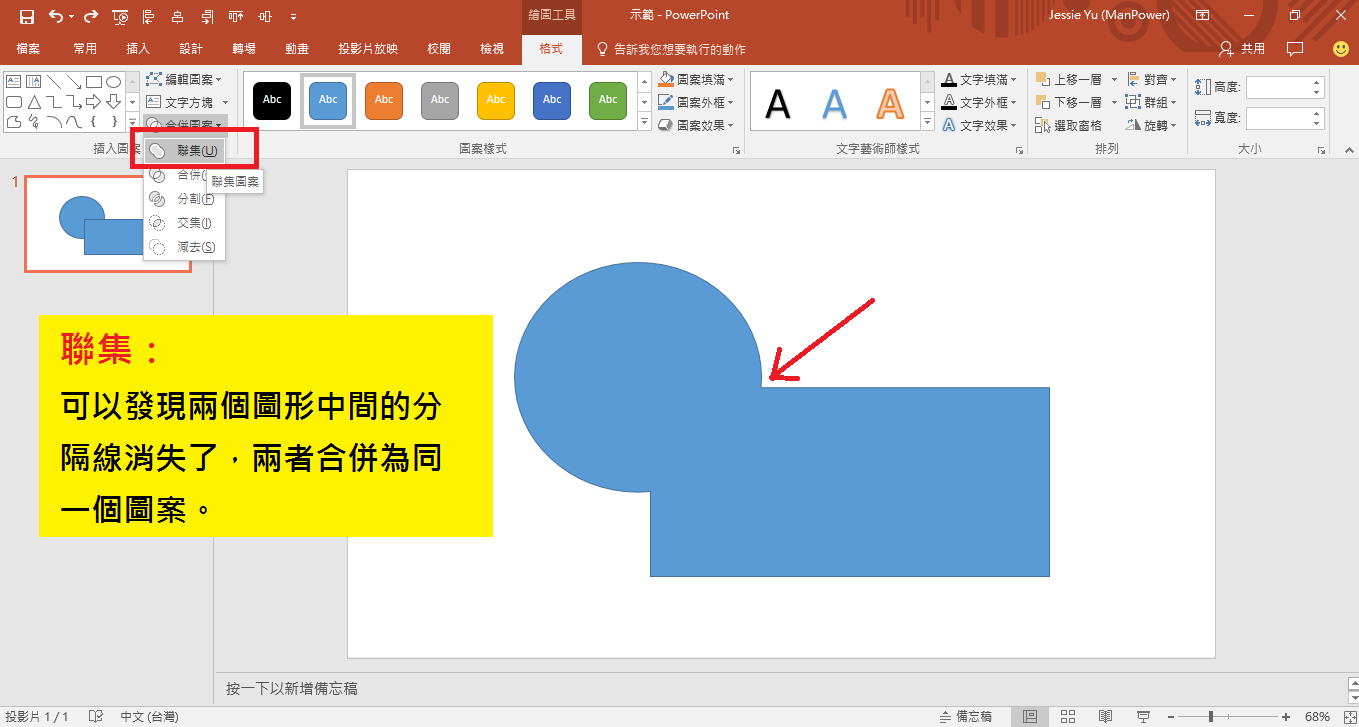Select the oval shape in shapes gallery
Image resolution: width=1359 pixels, height=727 pixels.
coord(114,82)
